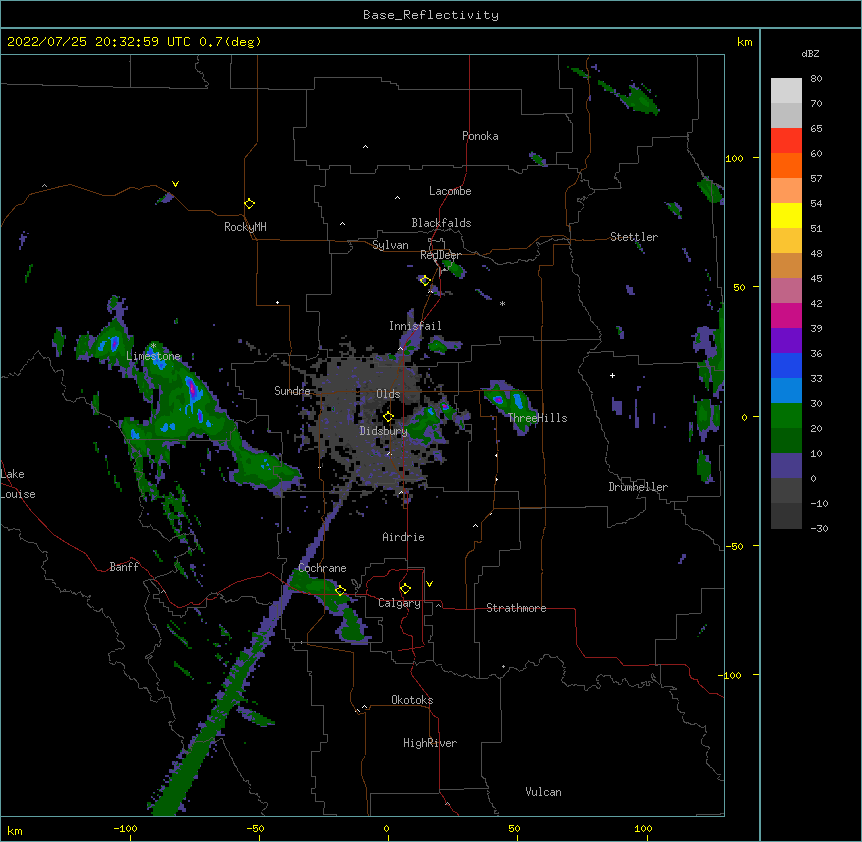Viewport: 862px width, 842px height.
Task: Select the Limestone label
Action: click(x=153, y=356)
